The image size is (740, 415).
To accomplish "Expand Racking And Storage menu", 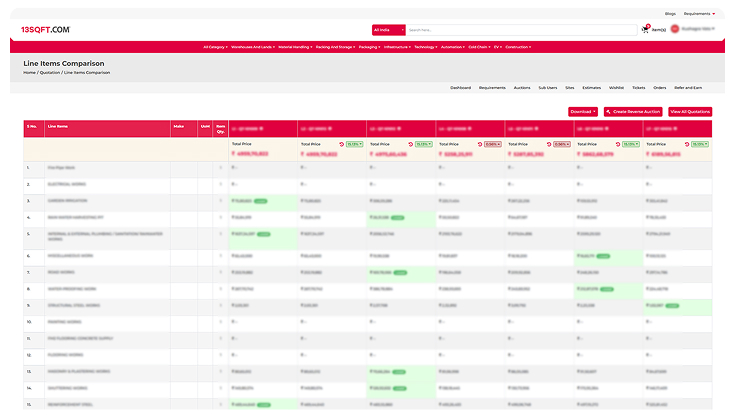I will tap(335, 47).
